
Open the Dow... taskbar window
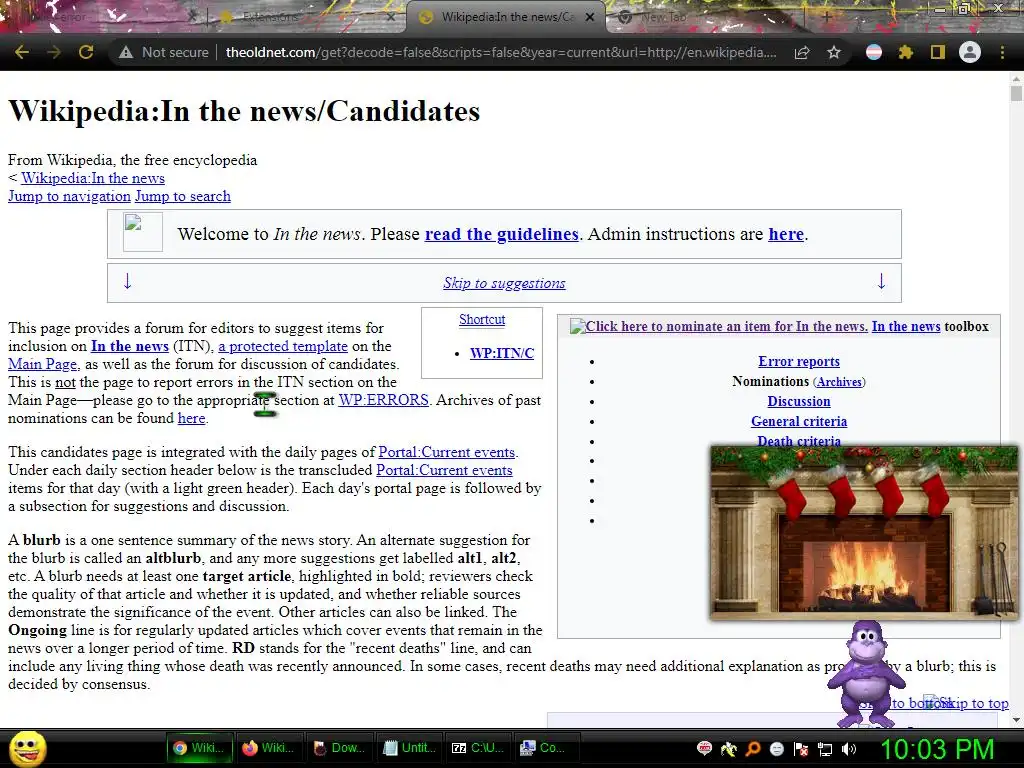point(338,748)
